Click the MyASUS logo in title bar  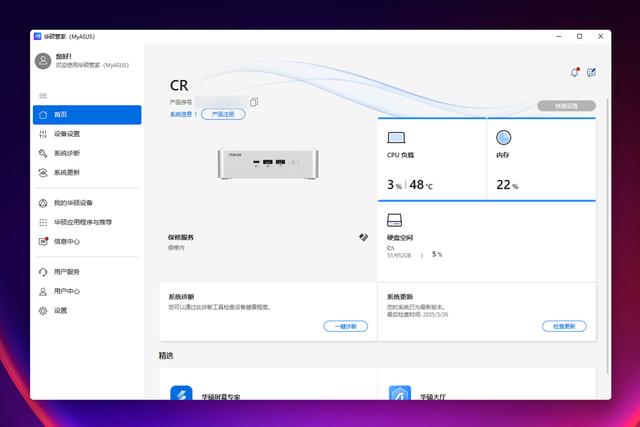(x=38, y=36)
